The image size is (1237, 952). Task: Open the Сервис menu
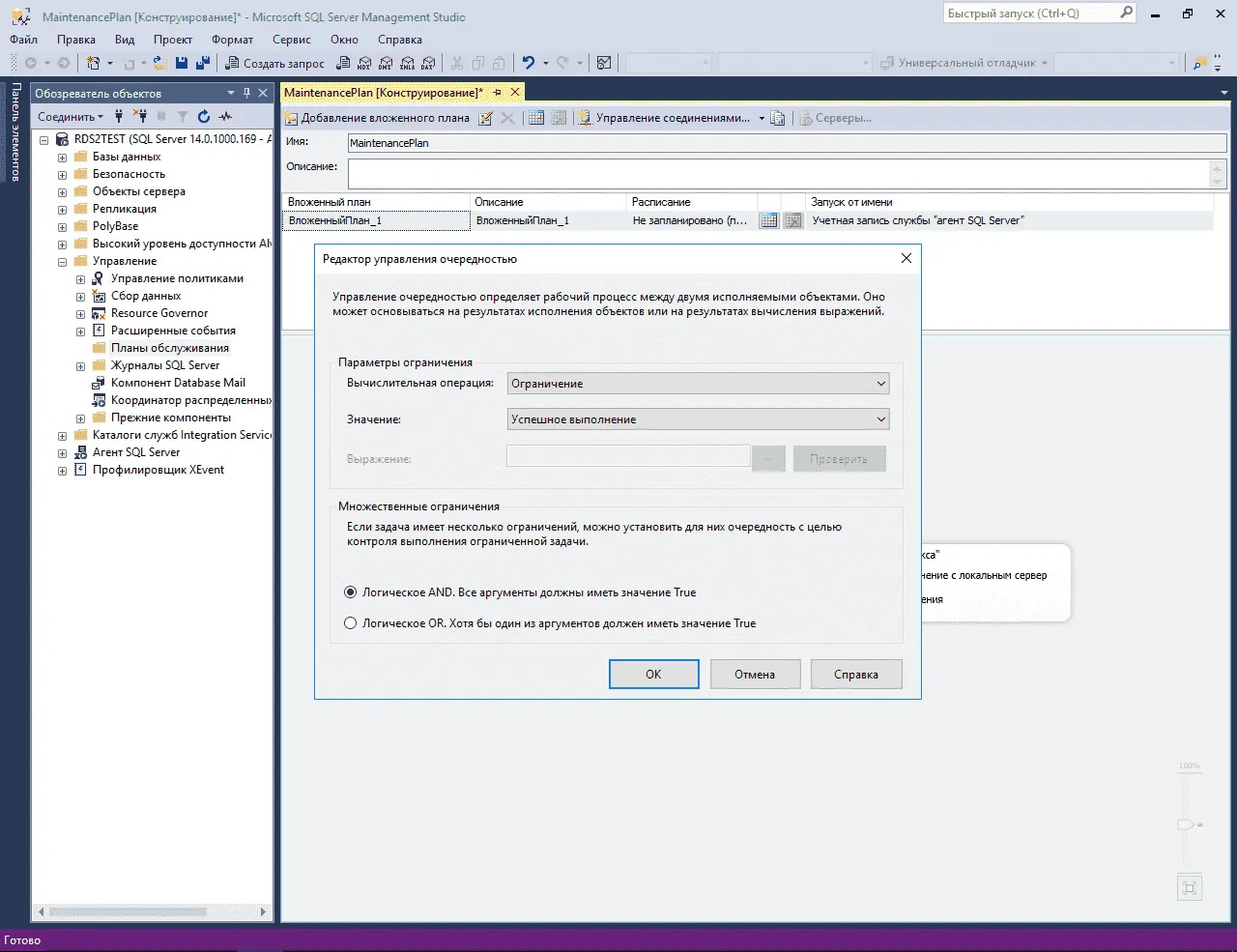291,40
